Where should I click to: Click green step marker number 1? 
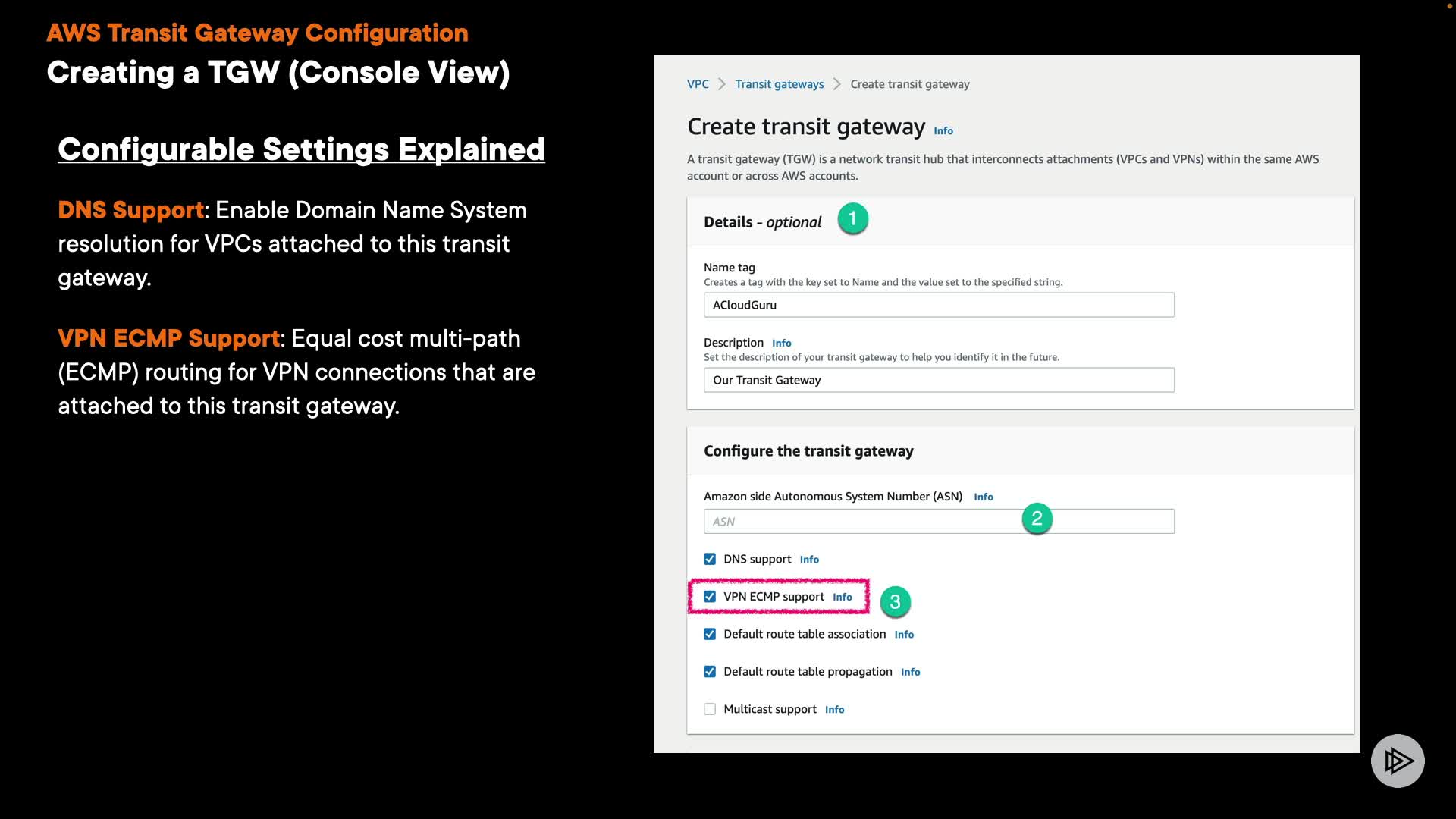(852, 219)
